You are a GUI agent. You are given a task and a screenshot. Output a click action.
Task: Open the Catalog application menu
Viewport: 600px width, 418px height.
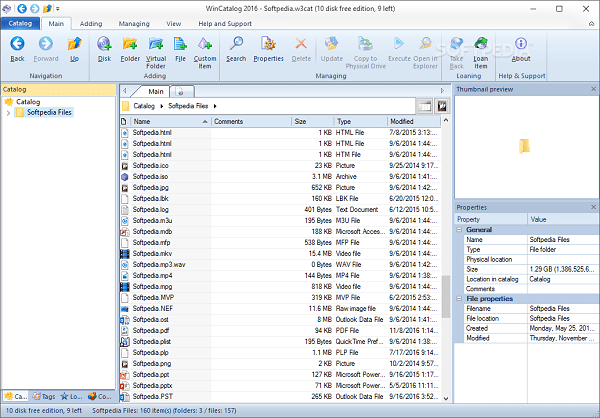pos(20,23)
